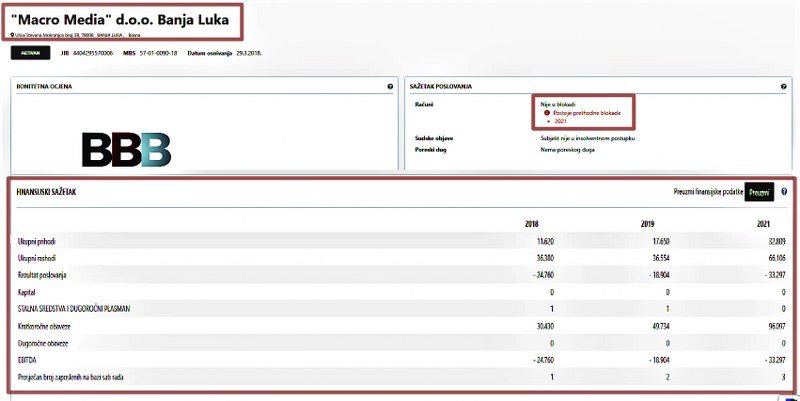This screenshot has height=401, width=800.
Task: Click Kratkoročne obaveze value 30.430
Action: click(544, 327)
